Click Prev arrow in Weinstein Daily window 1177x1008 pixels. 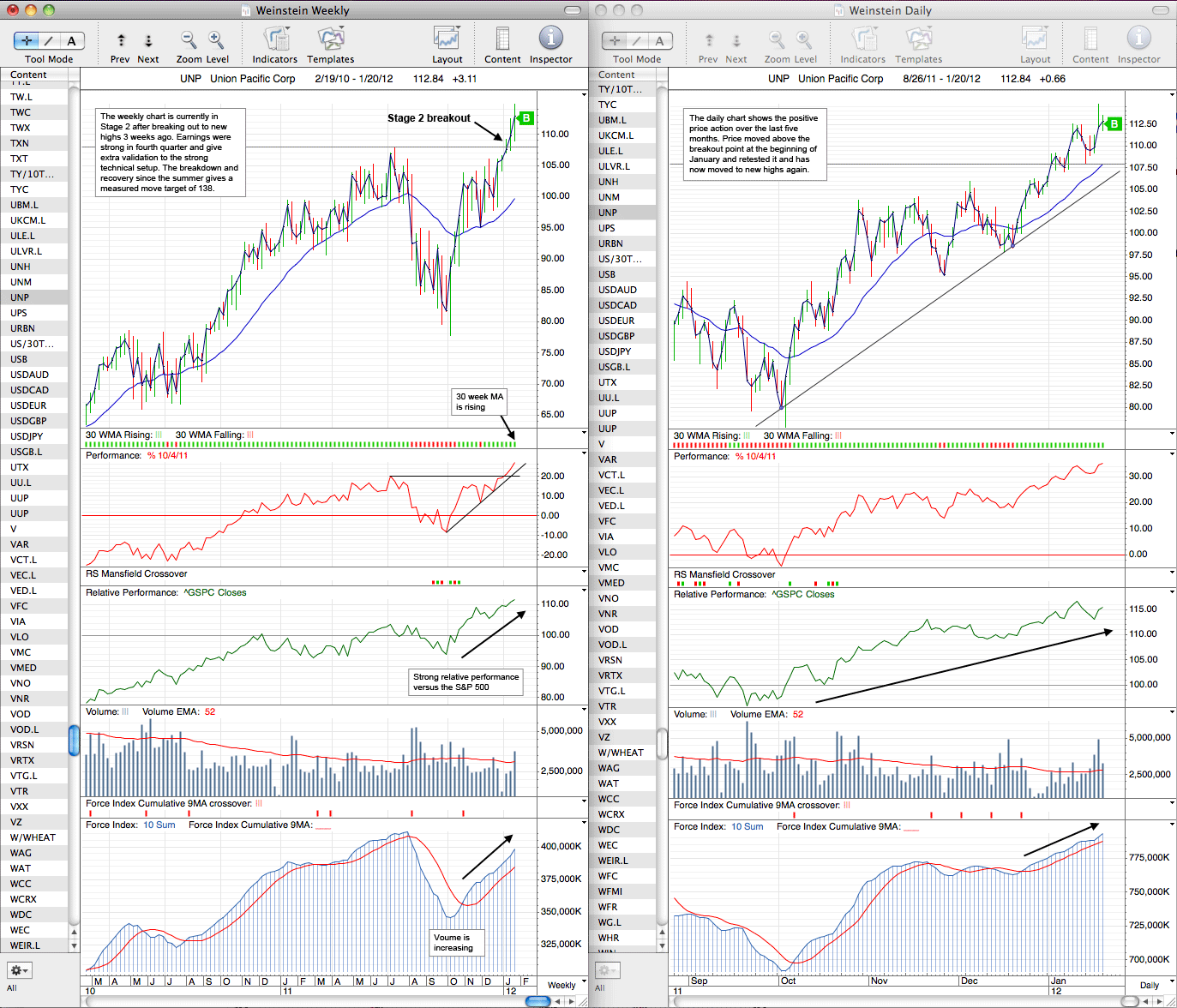709,40
